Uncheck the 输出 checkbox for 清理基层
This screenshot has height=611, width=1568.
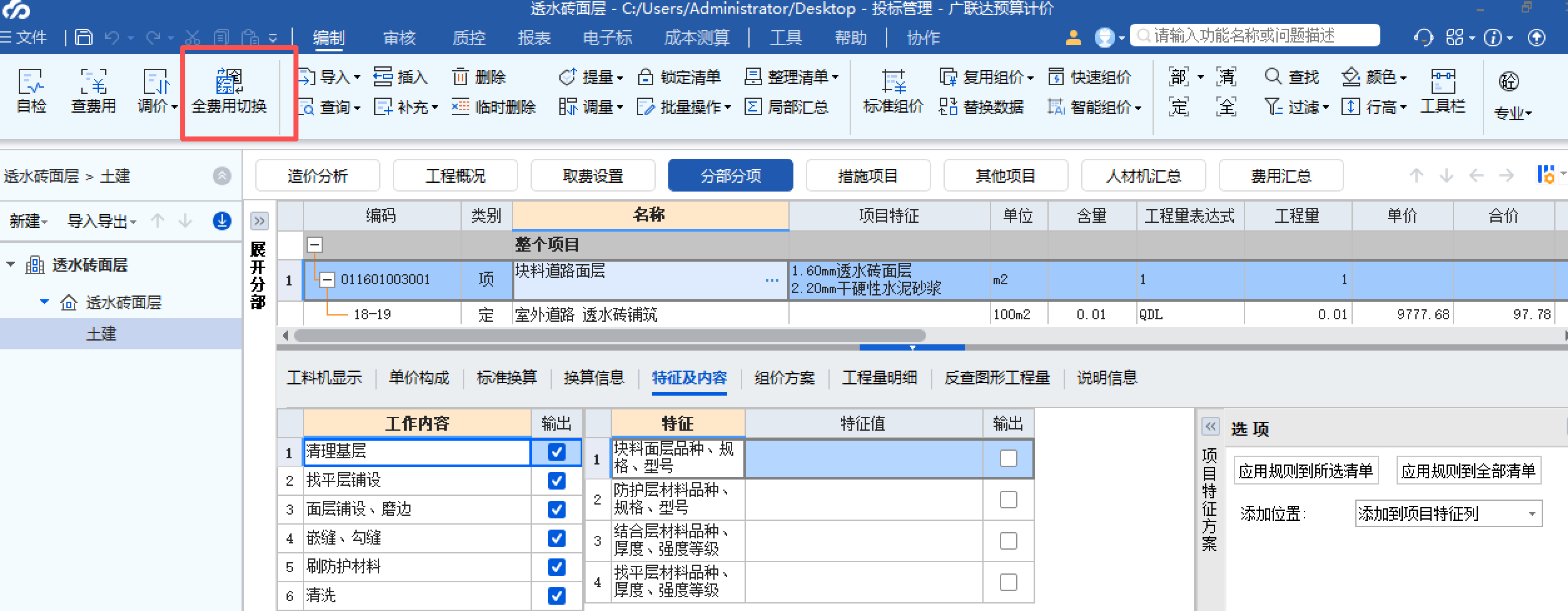point(556,452)
